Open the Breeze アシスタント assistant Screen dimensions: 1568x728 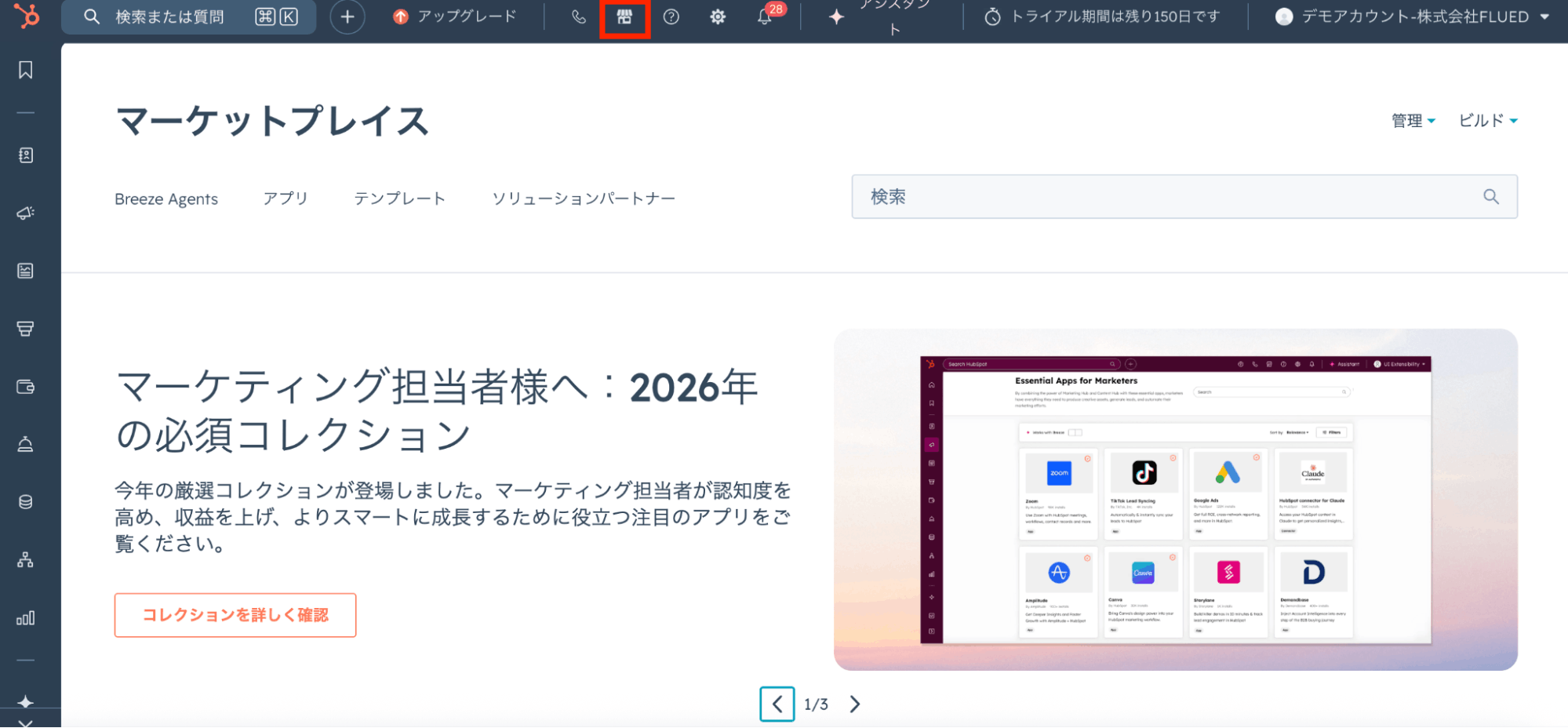point(882,16)
